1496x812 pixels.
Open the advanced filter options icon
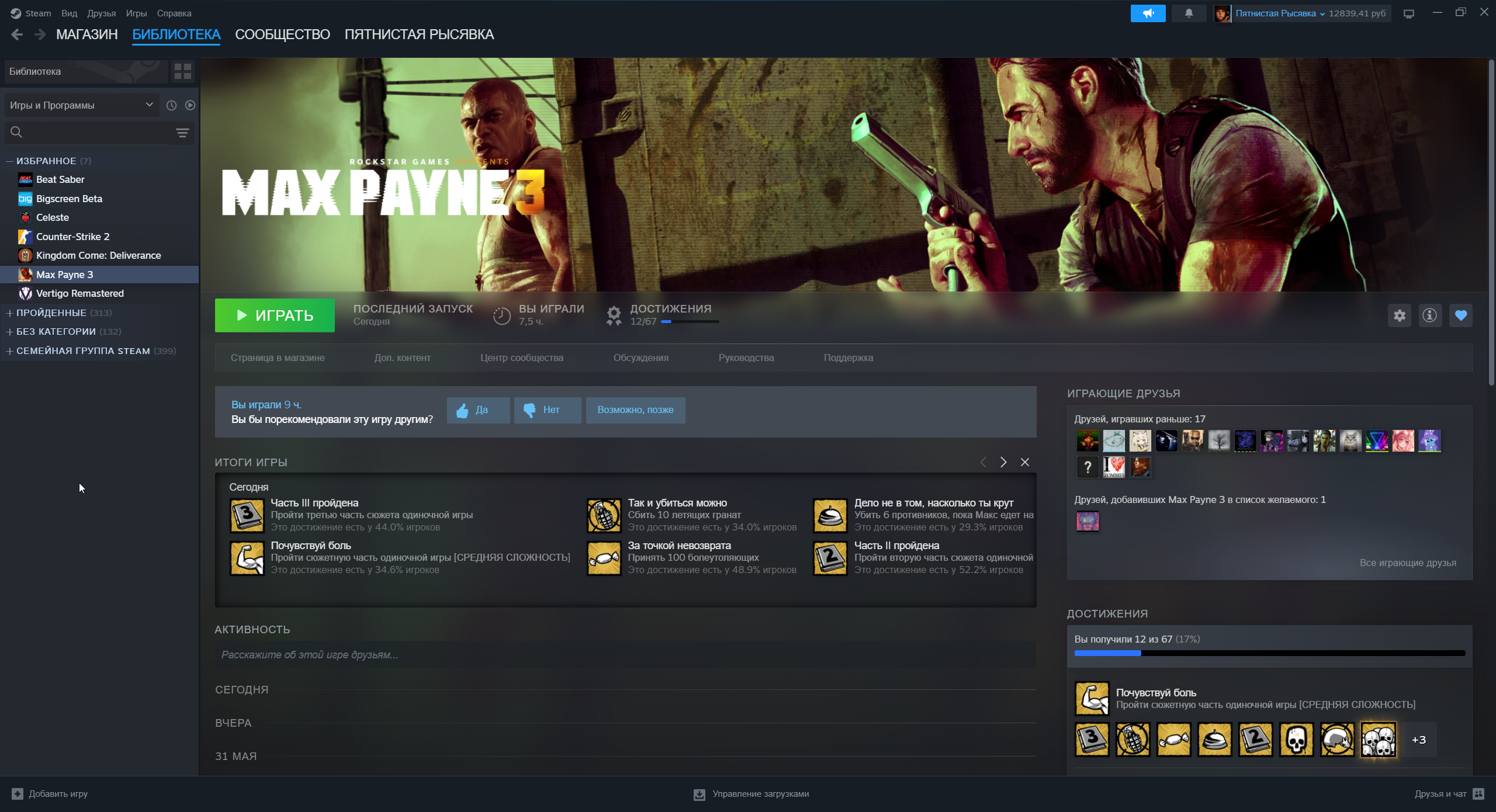click(182, 133)
